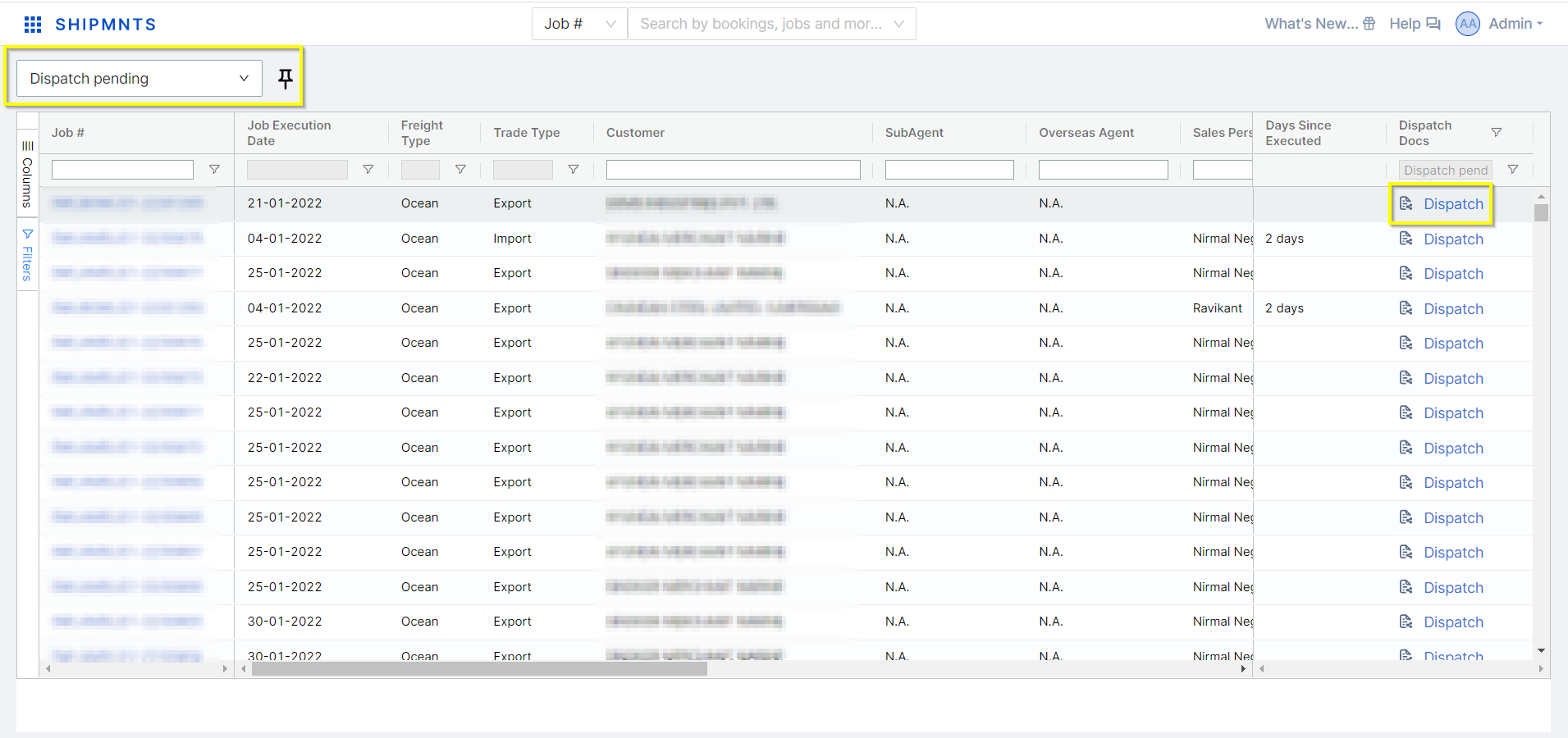Click the Dispatch pend filter field
Screen dimensions: 1568x738
pos(1445,170)
